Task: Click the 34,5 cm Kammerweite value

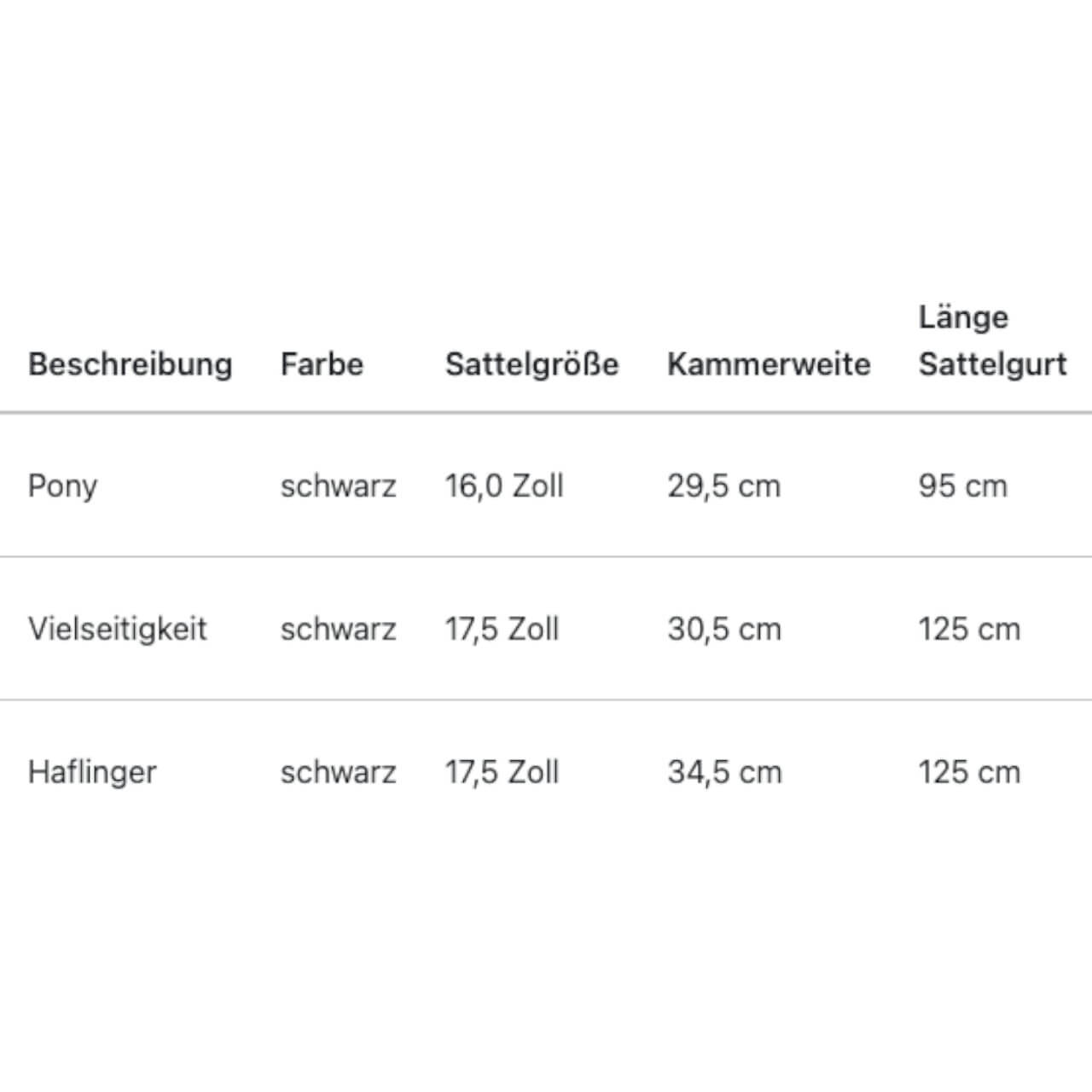Action: (724, 773)
